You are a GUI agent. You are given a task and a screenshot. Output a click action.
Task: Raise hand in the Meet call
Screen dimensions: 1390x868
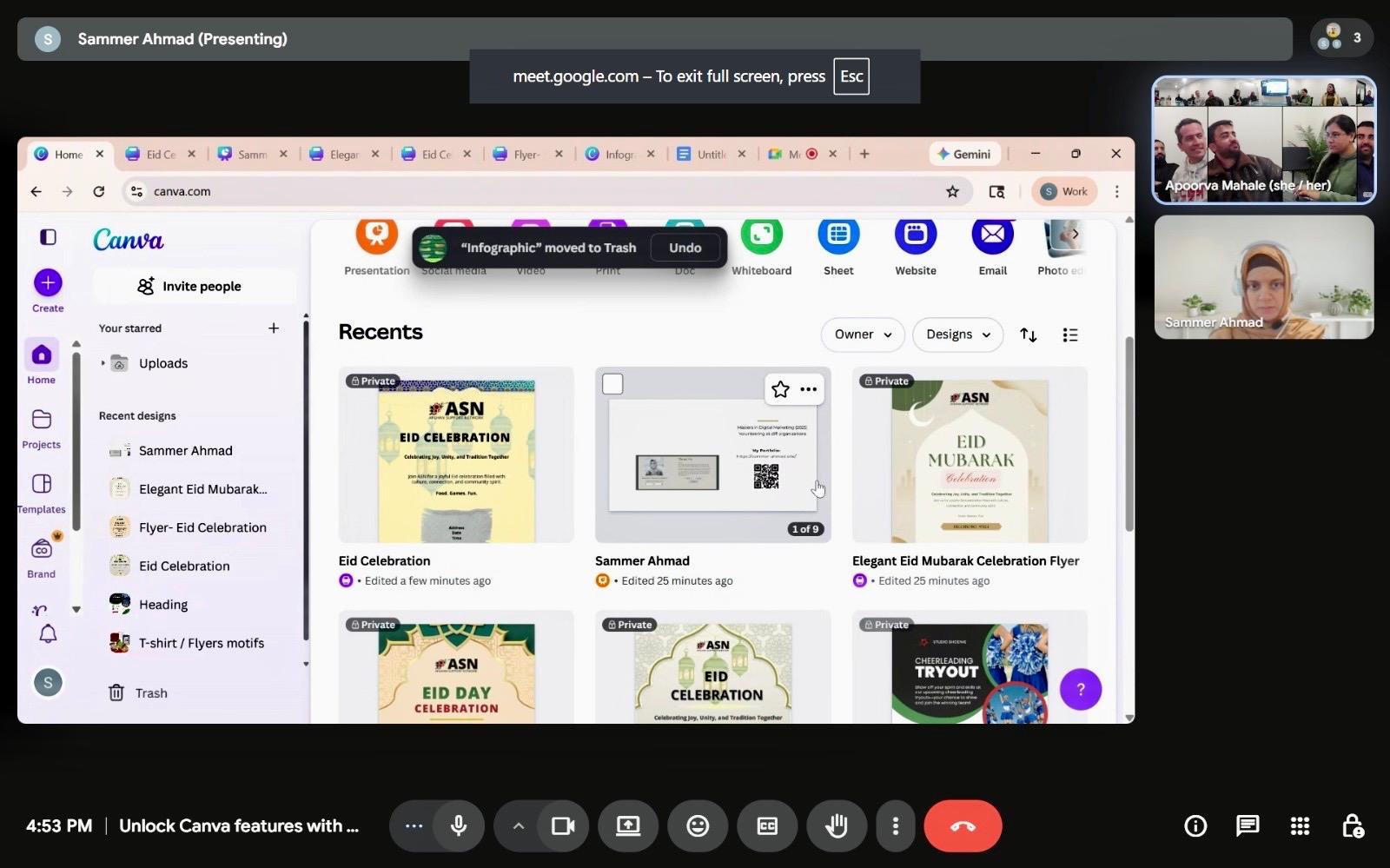click(x=837, y=825)
